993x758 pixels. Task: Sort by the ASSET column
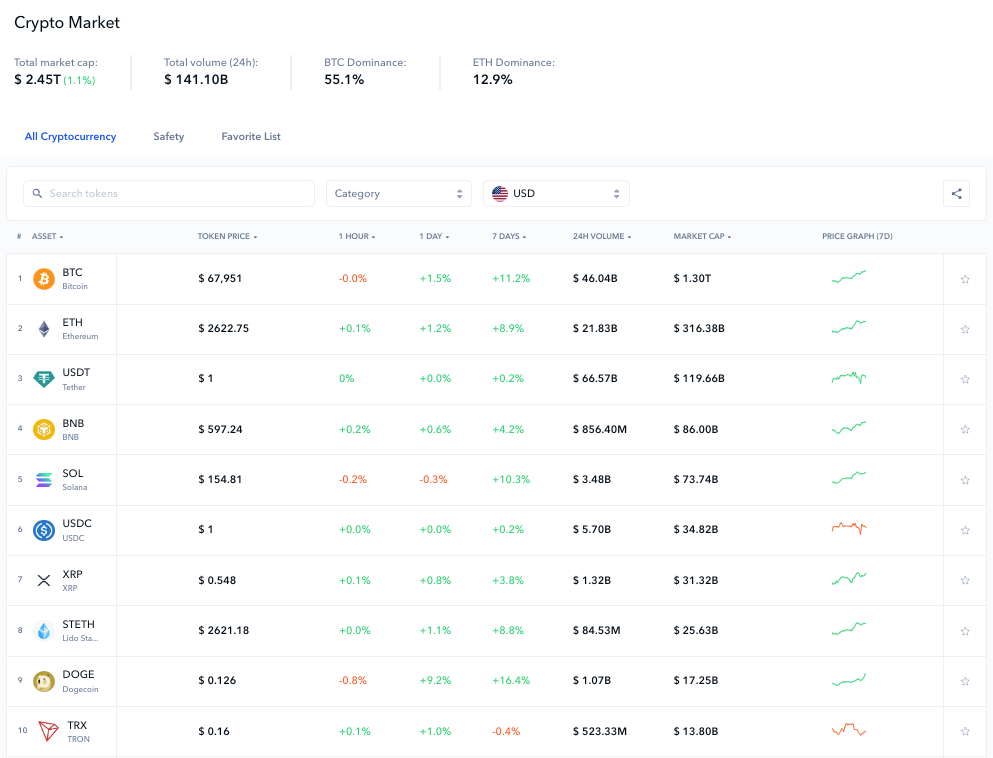click(x=47, y=236)
